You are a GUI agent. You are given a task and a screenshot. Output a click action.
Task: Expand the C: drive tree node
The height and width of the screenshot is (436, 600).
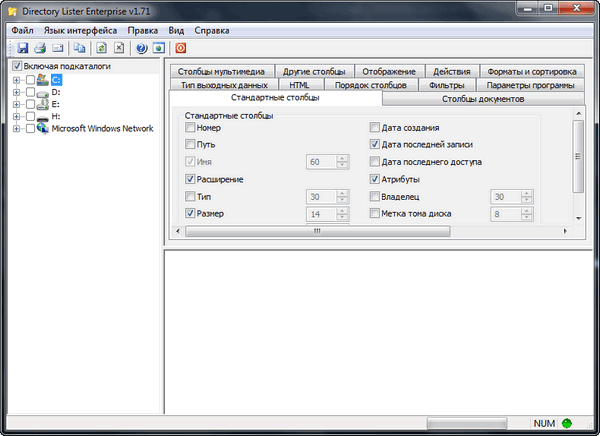pos(16,80)
